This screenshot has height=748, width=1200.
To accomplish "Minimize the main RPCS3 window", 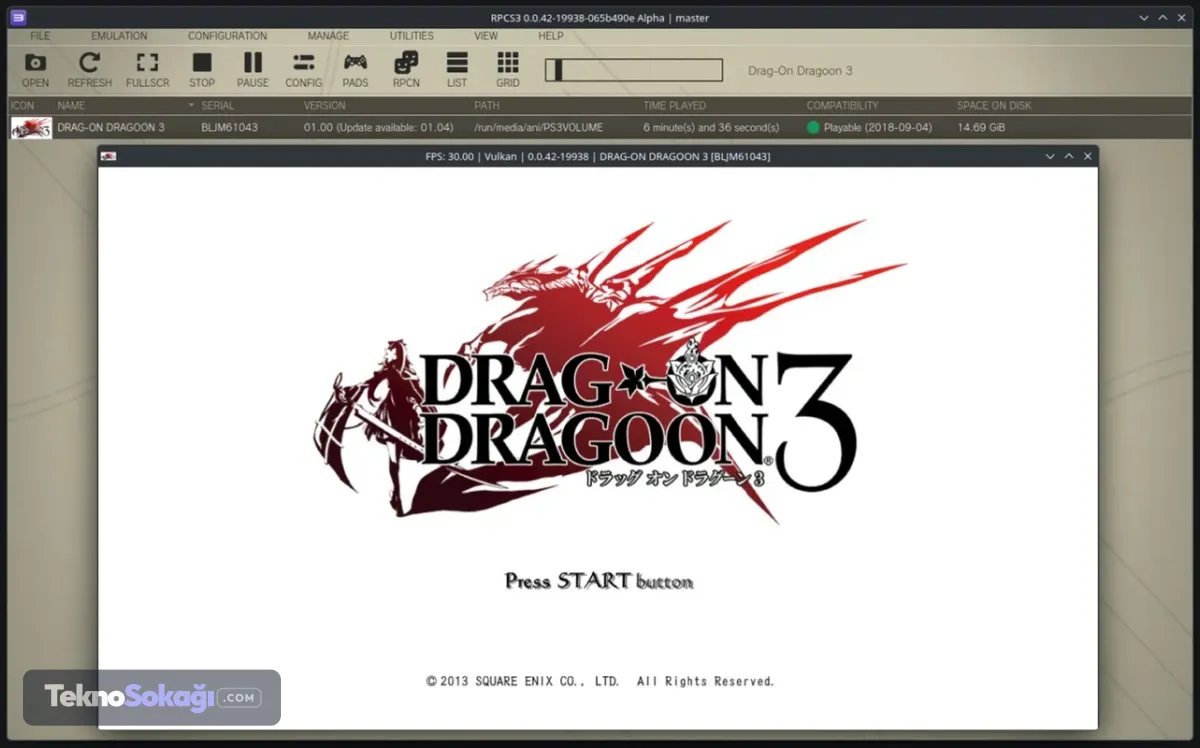I will coord(1144,17).
